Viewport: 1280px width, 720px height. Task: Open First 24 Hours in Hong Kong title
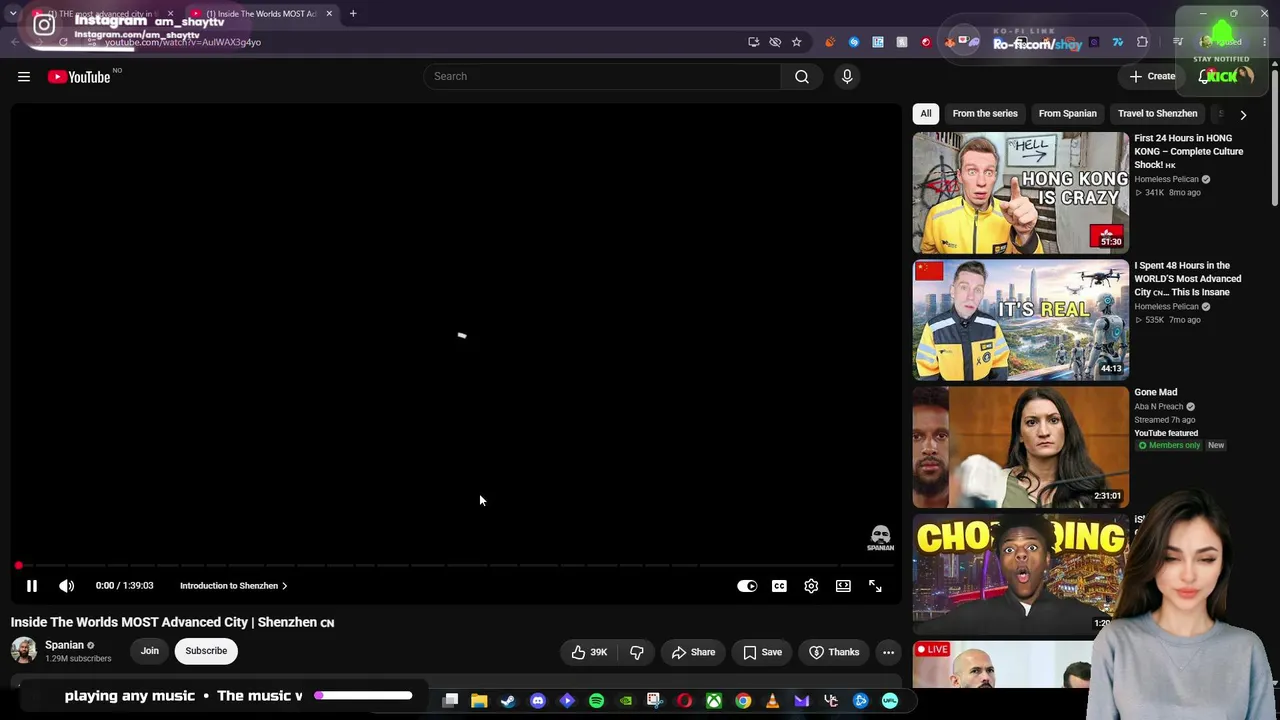(x=1190, y=151)
